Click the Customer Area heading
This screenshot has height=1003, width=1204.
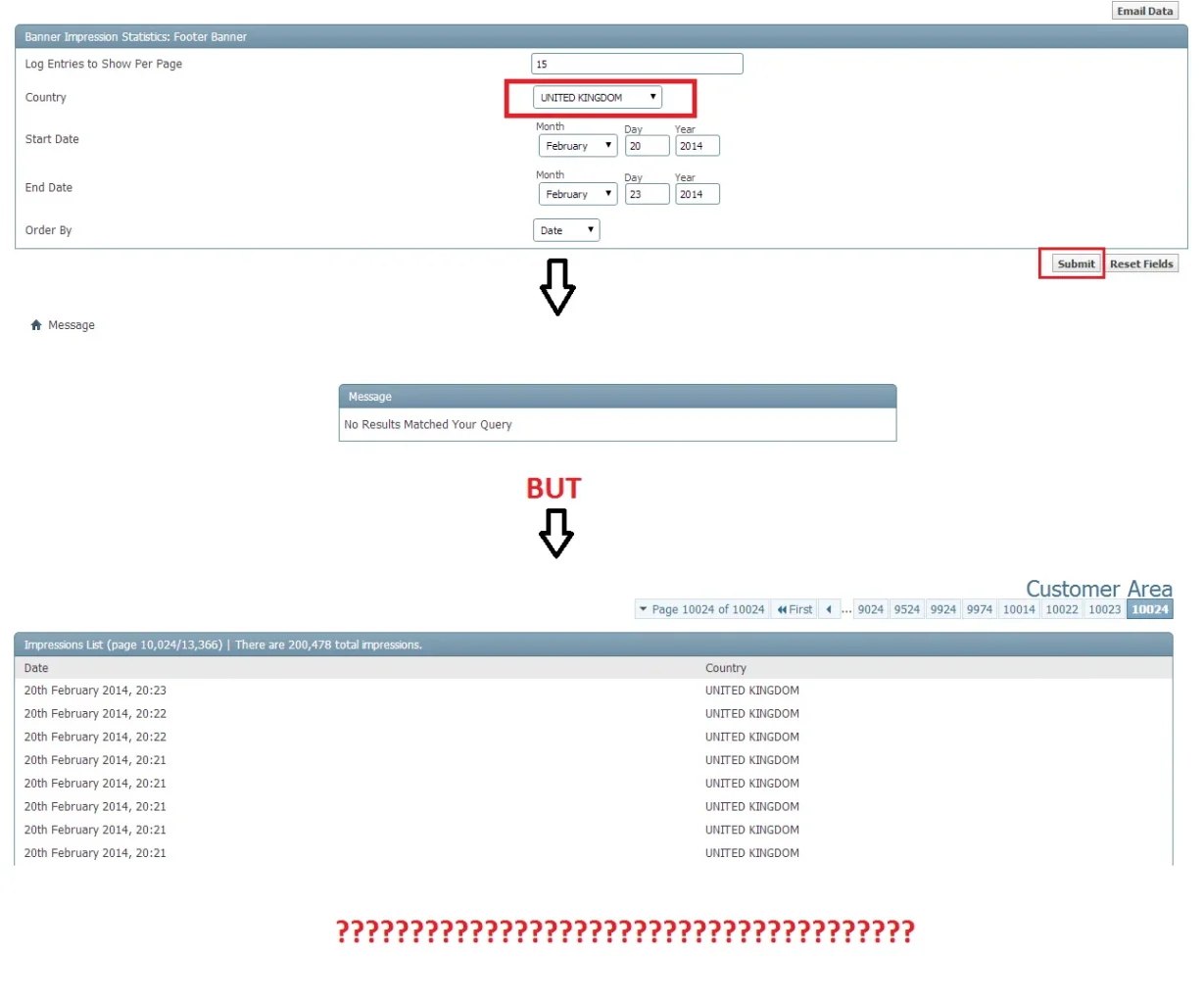click(x=1099, y=589)
